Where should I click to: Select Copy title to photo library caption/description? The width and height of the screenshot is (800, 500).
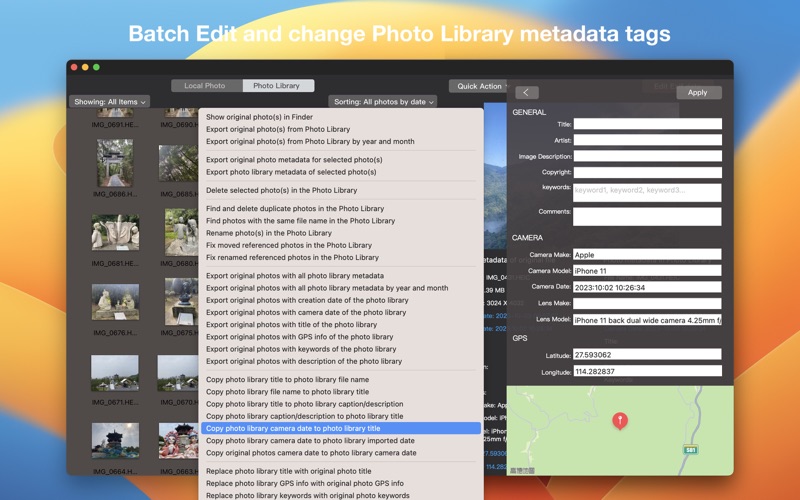pos(341,404)
